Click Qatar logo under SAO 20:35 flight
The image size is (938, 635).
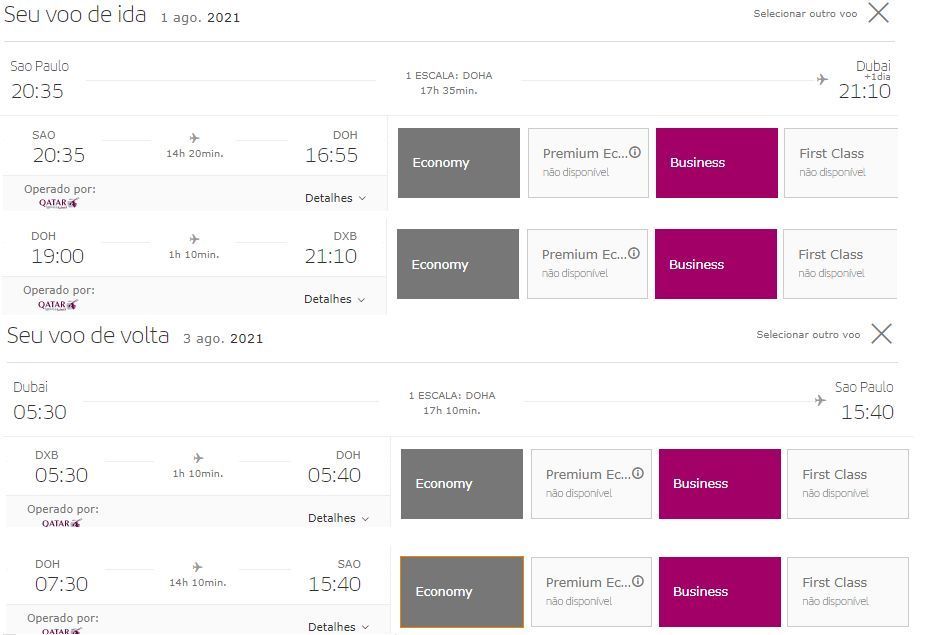(x=59, y=203)
